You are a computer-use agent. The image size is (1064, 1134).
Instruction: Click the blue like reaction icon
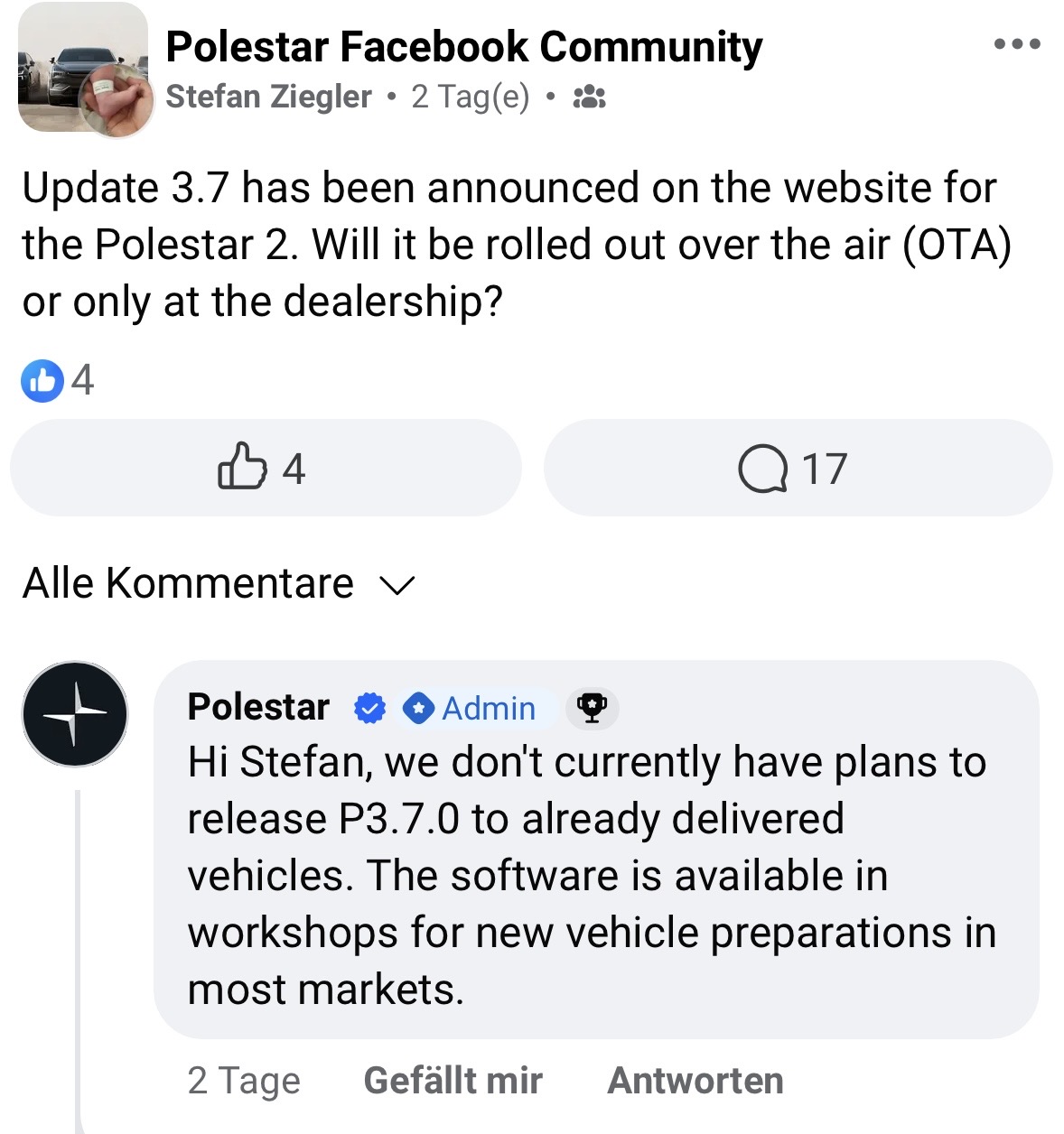click(x=42, y=380)
